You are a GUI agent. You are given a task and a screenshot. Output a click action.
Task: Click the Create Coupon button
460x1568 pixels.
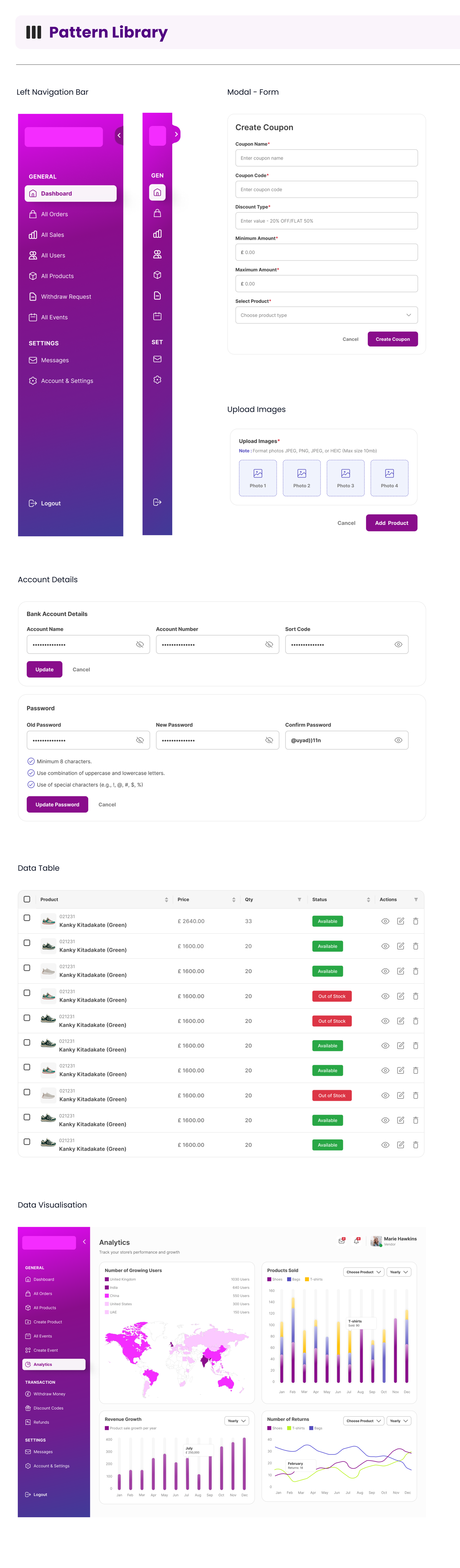pyautogui.click(x=393, y=339)
